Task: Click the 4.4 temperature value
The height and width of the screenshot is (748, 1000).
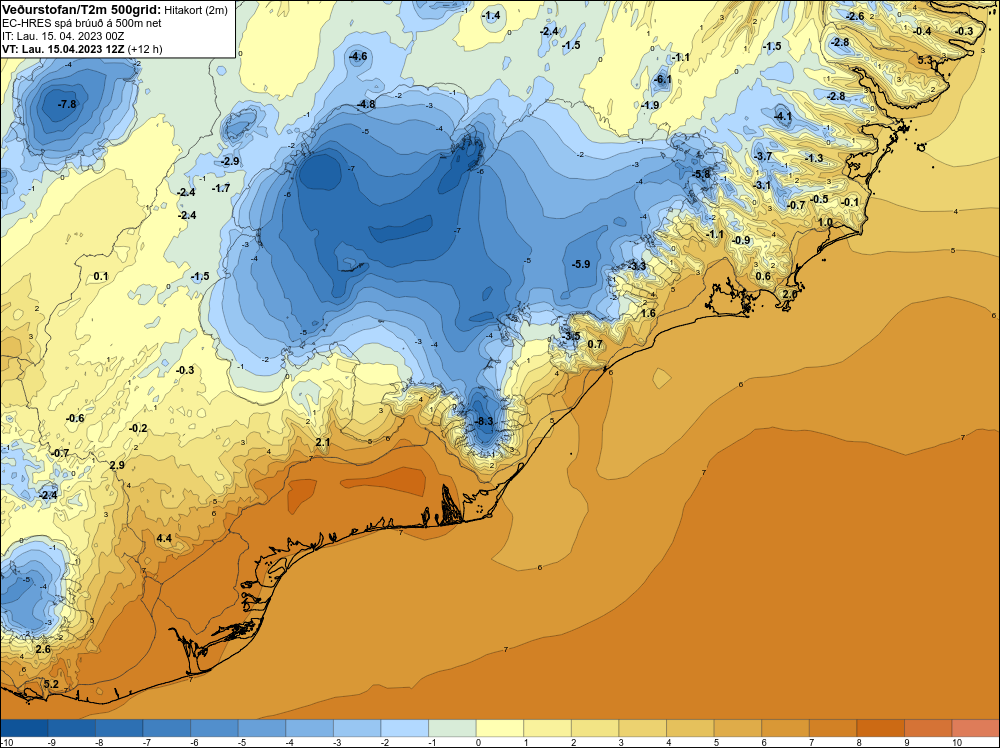Action: tap(164, 538)
